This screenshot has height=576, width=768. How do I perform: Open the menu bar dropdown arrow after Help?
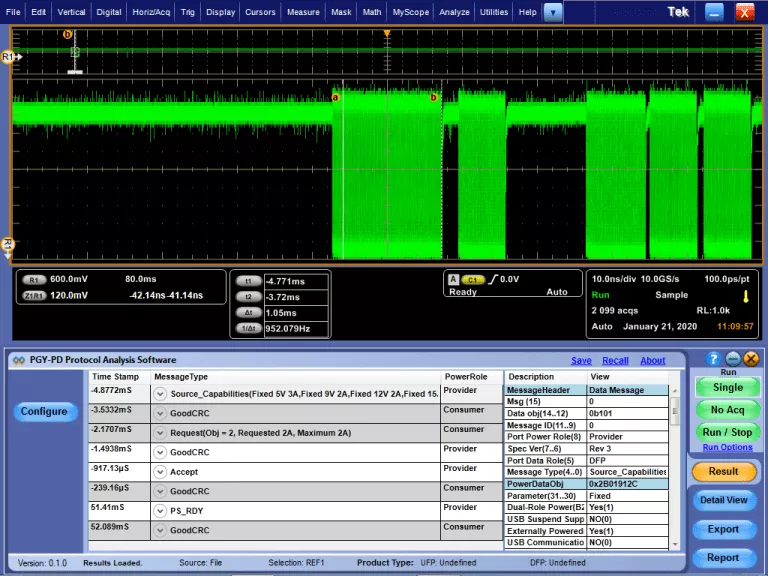tap(553, 12)
